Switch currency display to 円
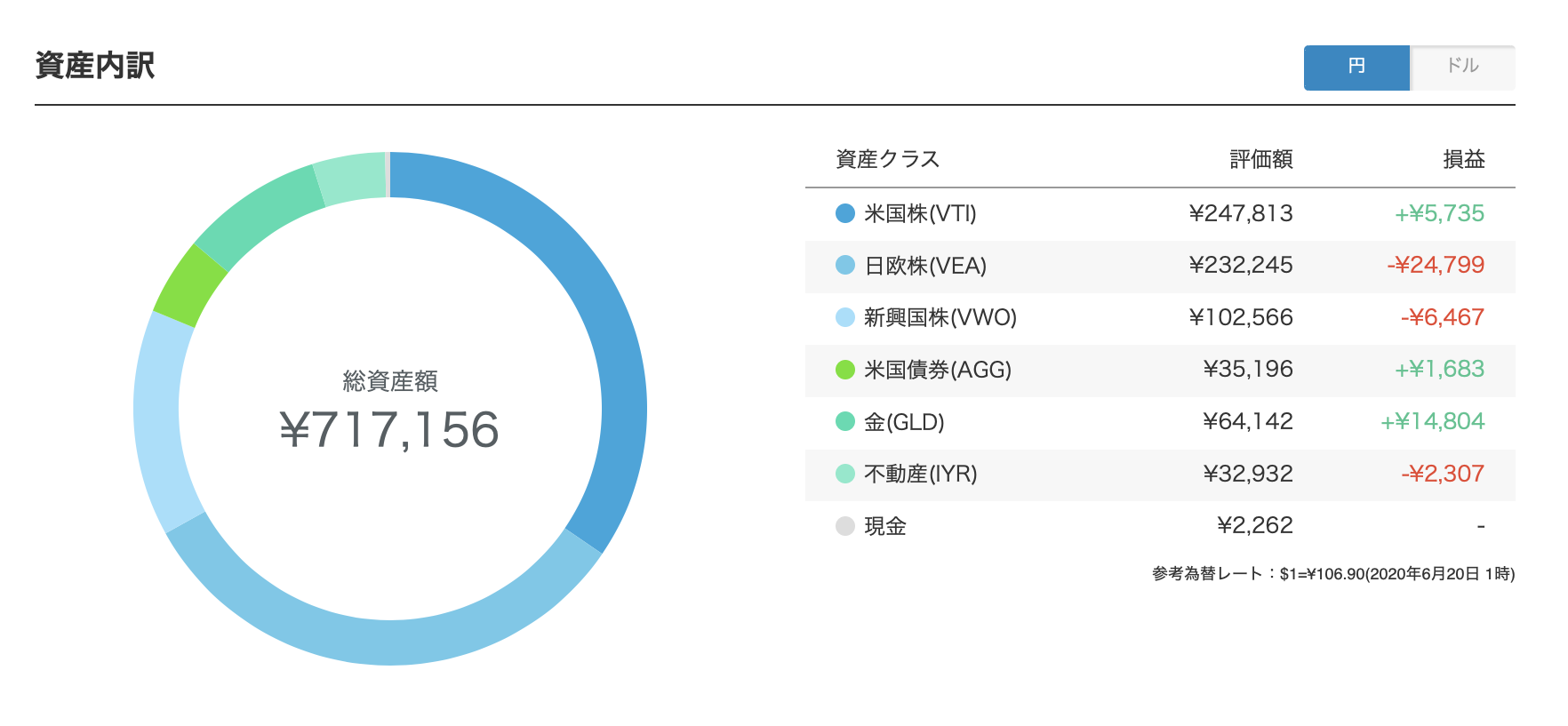 pos(1356,68)
